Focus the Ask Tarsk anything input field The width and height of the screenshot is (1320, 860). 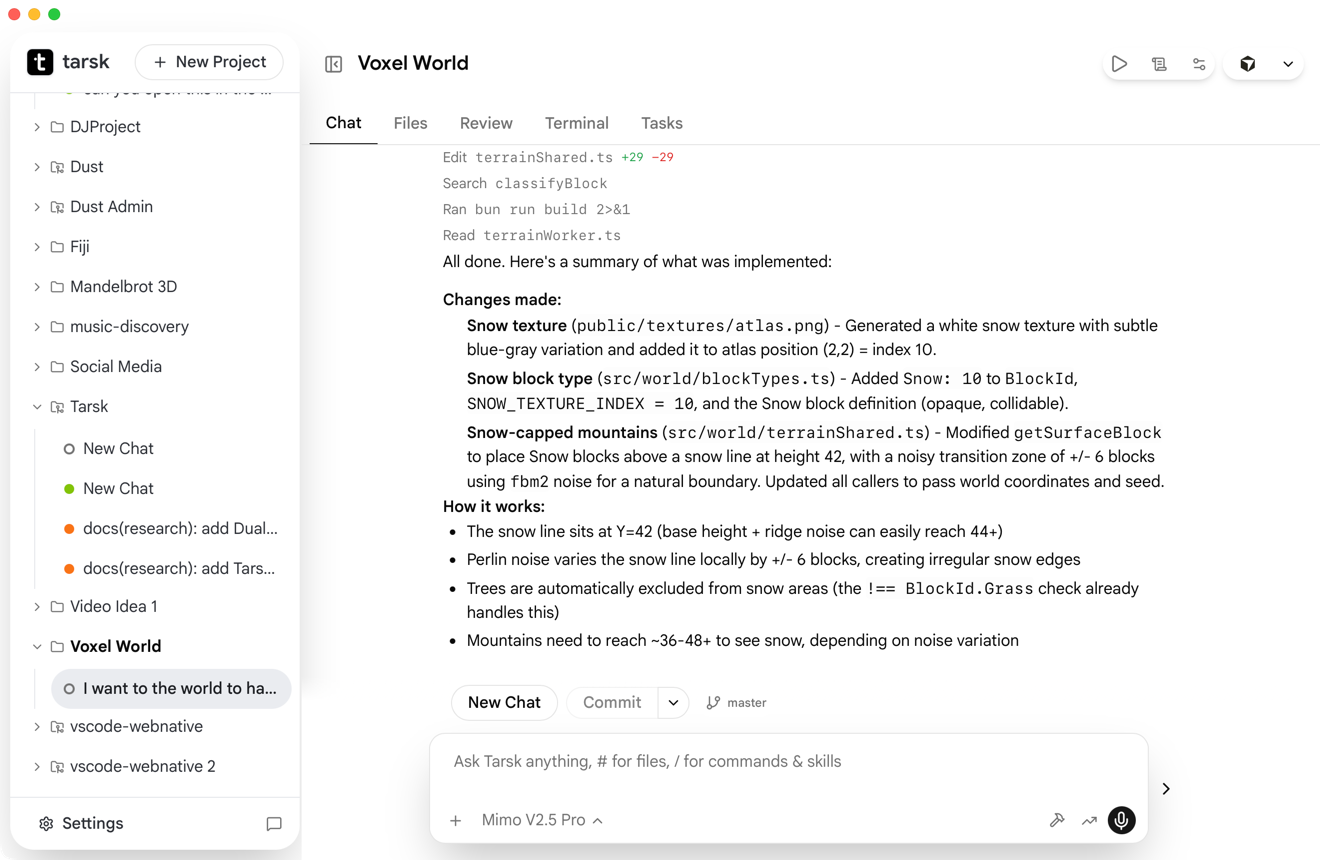[788, 762]
